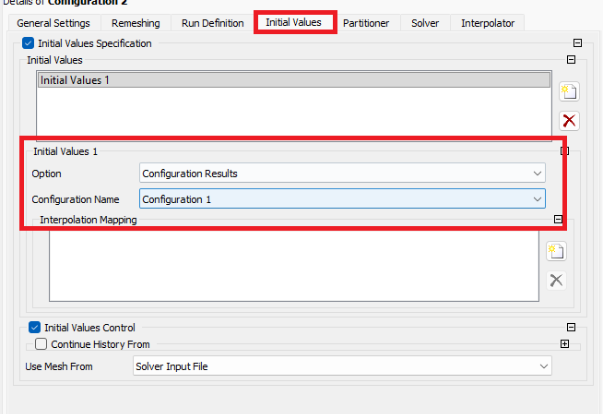Screen dimensions: 603x414
Task: Delete the selected initial values entry
Action: [x=569, y=121]
